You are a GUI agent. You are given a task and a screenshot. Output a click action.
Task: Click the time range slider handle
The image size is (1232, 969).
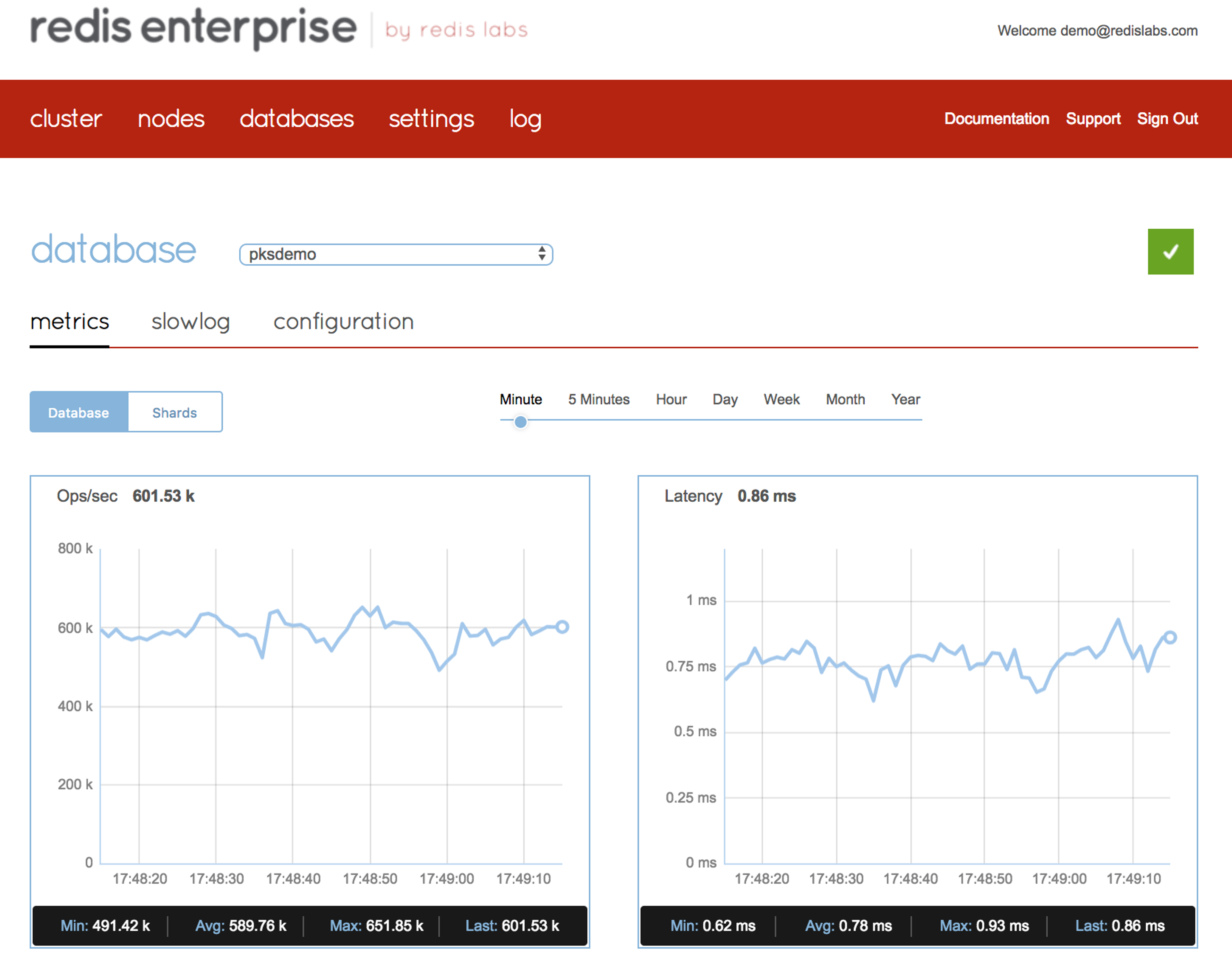point(520,421)
